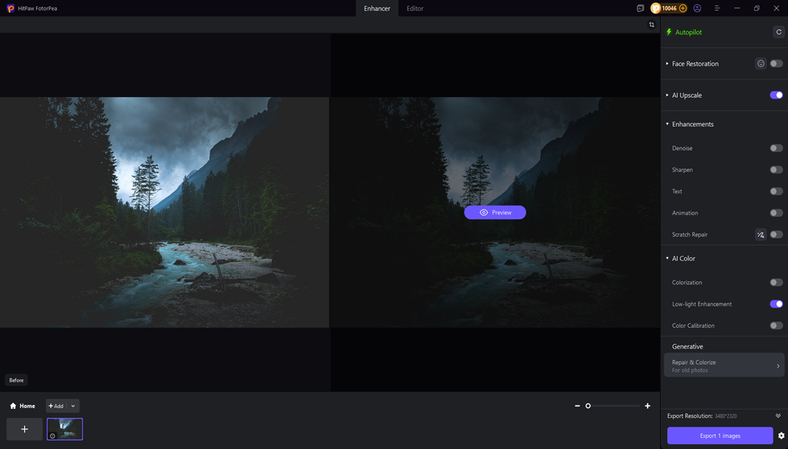Collapse the AI Color section

pos(667,258)
